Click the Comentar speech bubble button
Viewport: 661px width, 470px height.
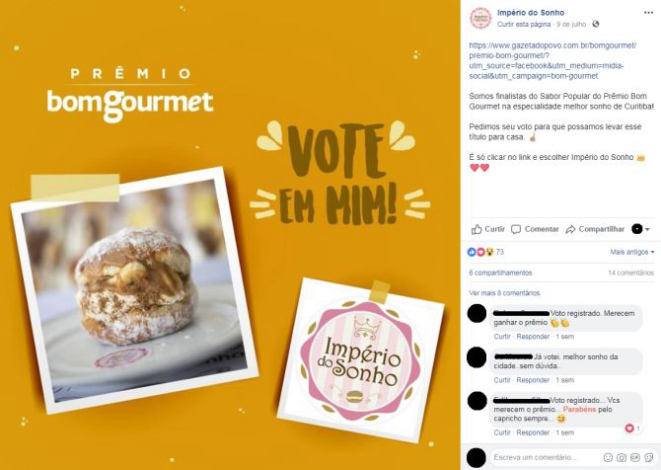click(535, 229)
